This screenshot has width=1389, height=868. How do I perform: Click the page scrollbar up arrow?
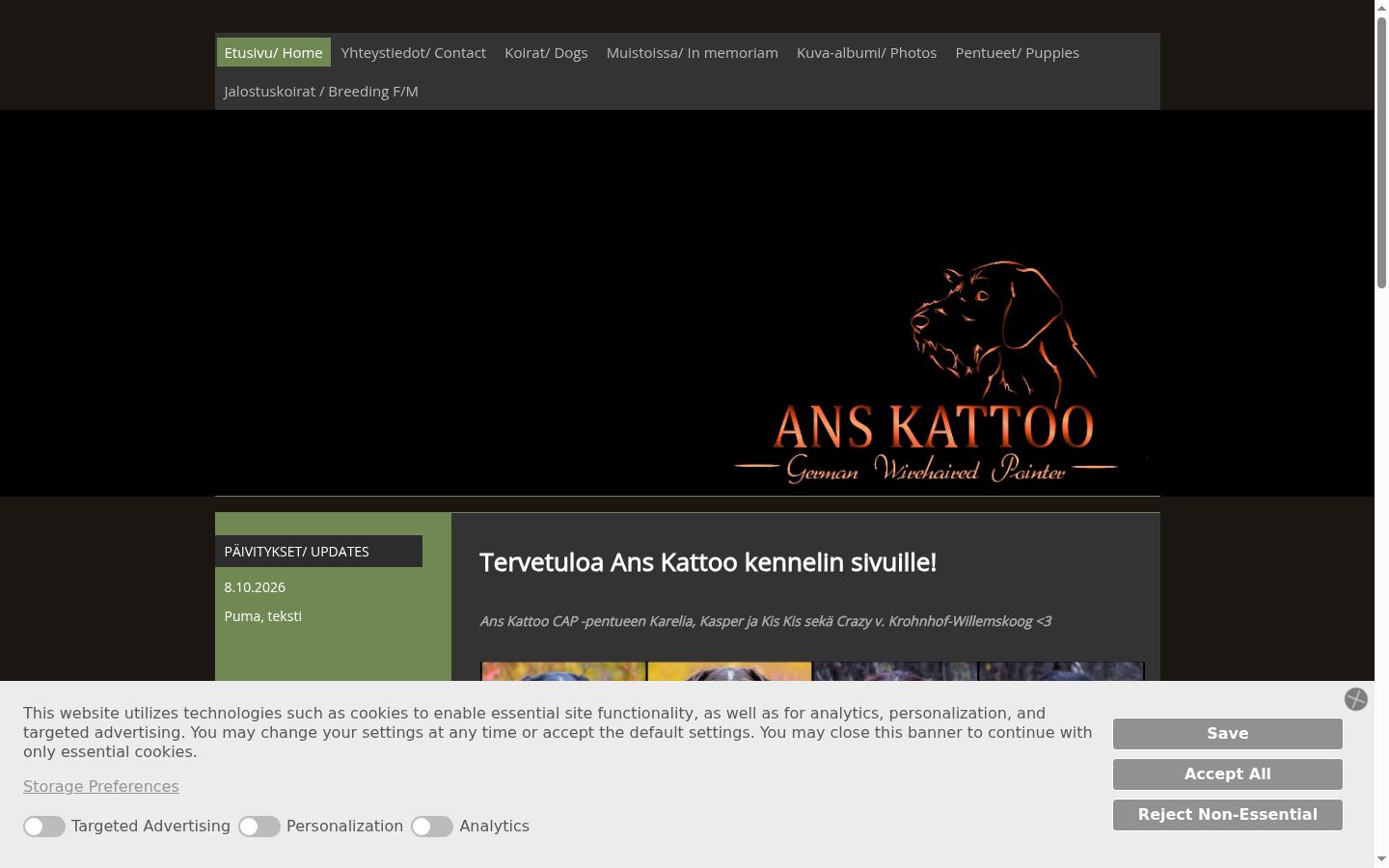tap(1381, 8)
